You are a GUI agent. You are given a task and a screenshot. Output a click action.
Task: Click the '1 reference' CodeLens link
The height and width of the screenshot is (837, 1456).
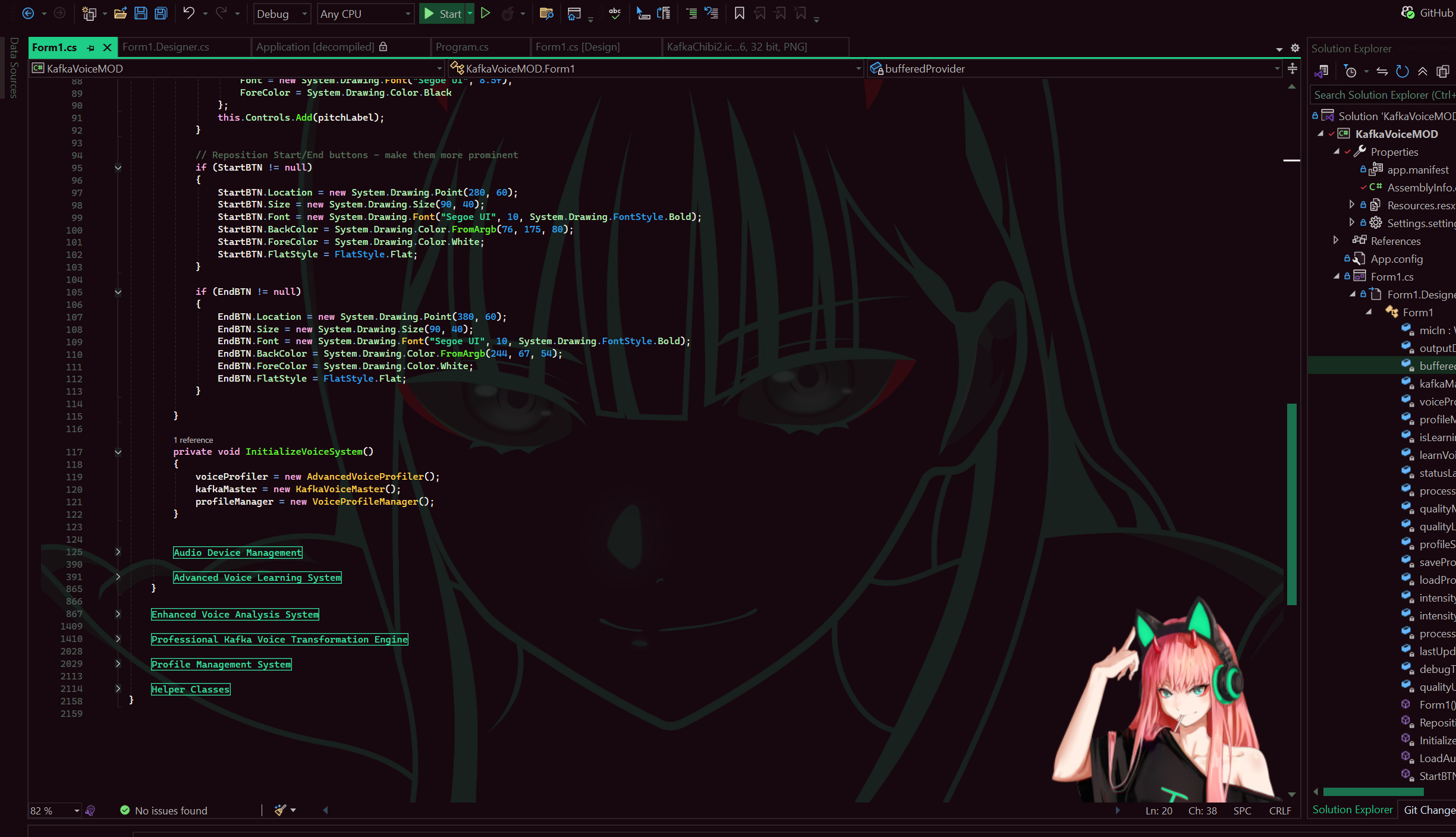pos(193,440)
